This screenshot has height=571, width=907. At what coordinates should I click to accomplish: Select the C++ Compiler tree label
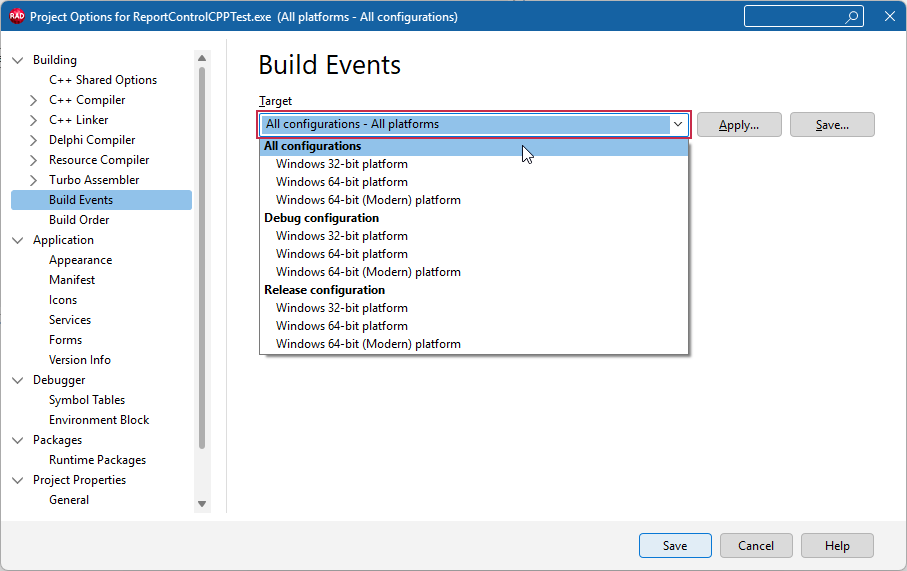coord(87,100)
